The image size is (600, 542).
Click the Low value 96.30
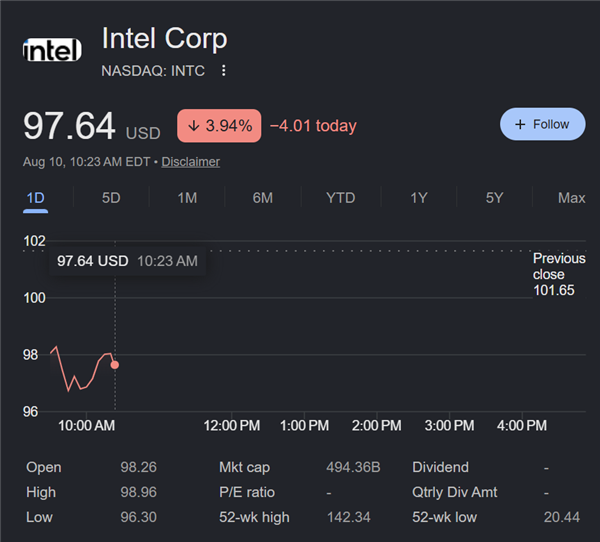(x=139, y=517)
